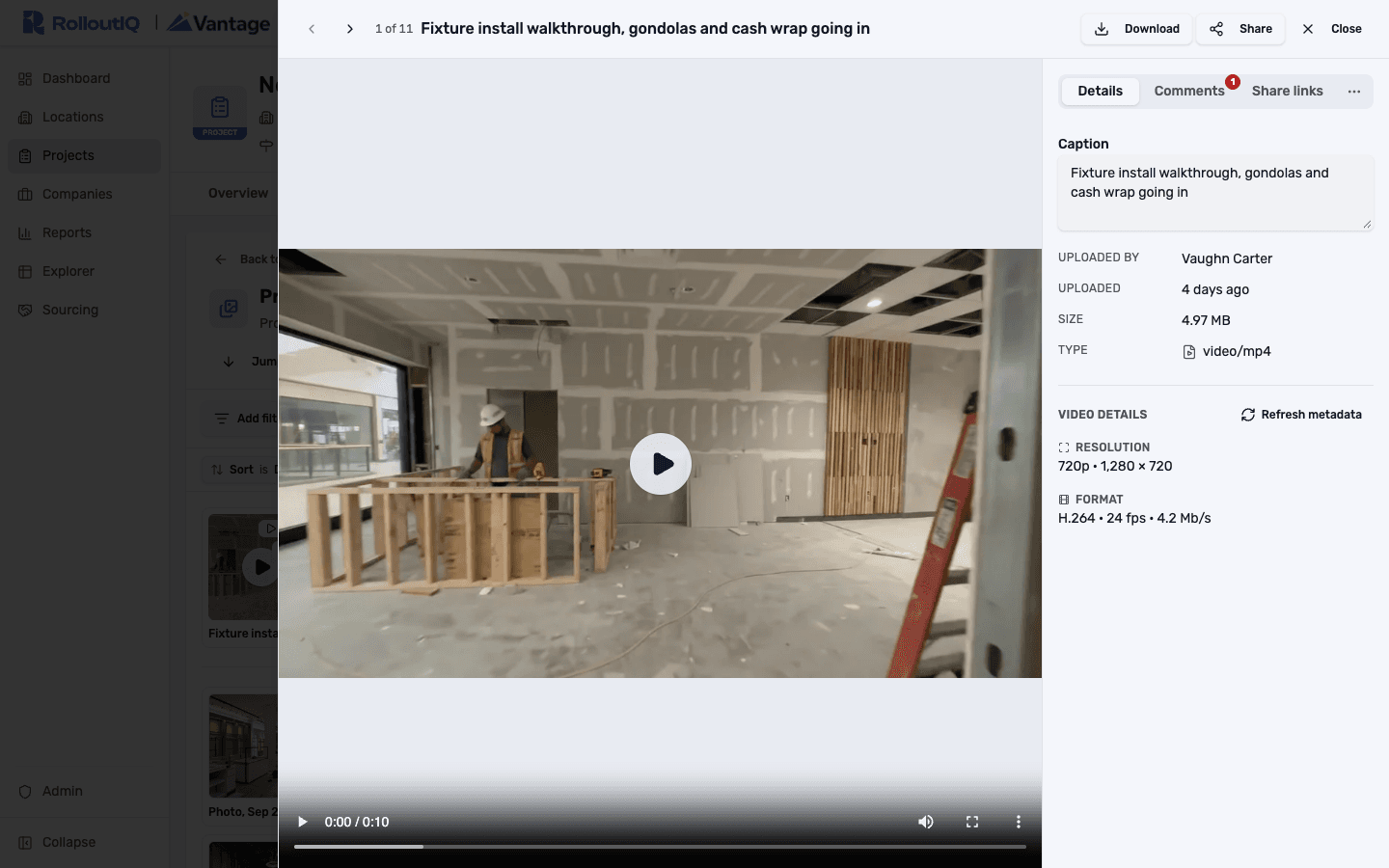Seek on the video progress bar
Image resolution: width=1389 pixels, height=868 pixels.
click(660, 847)
